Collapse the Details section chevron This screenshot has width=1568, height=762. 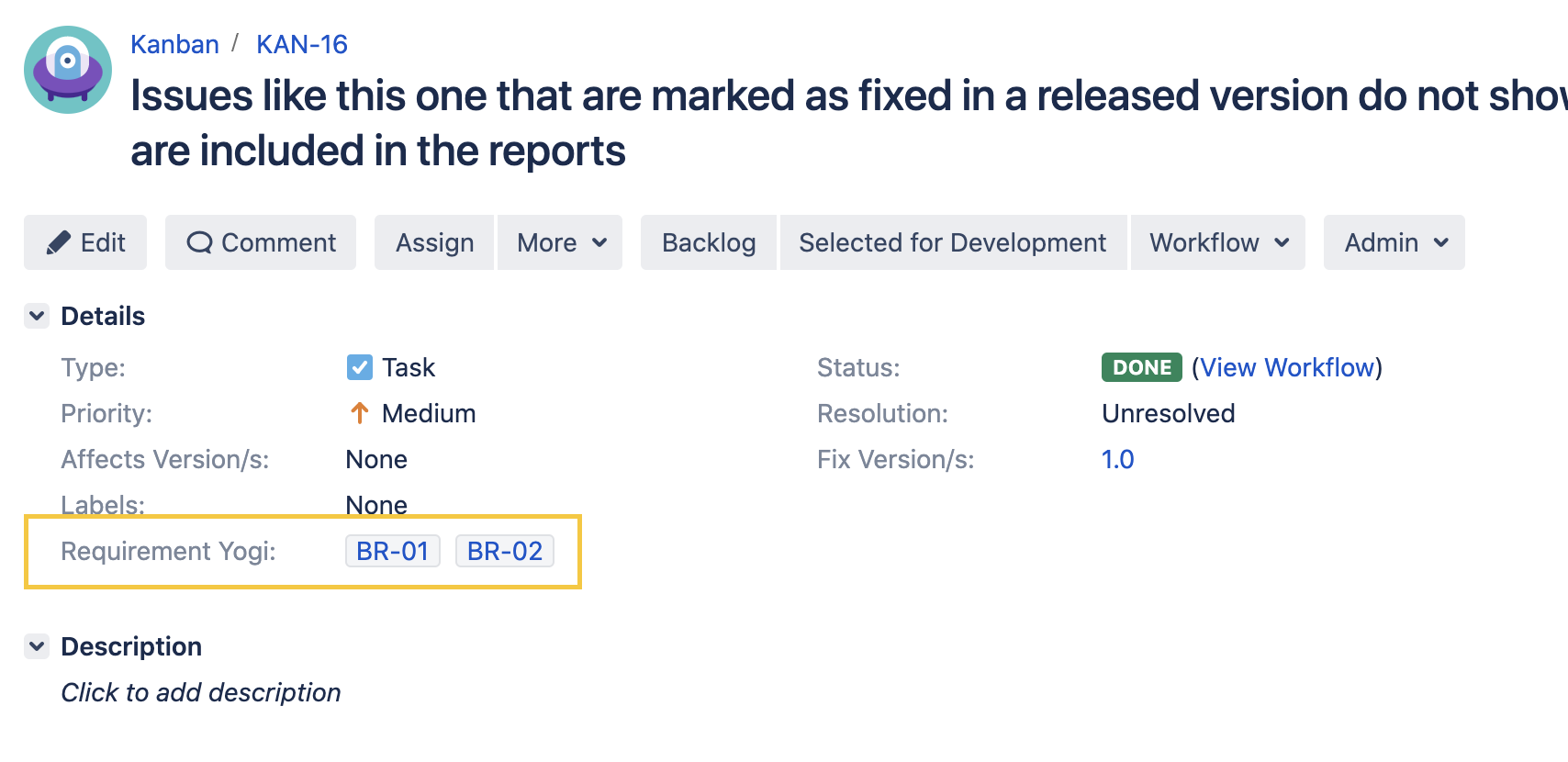click(37, 316)
